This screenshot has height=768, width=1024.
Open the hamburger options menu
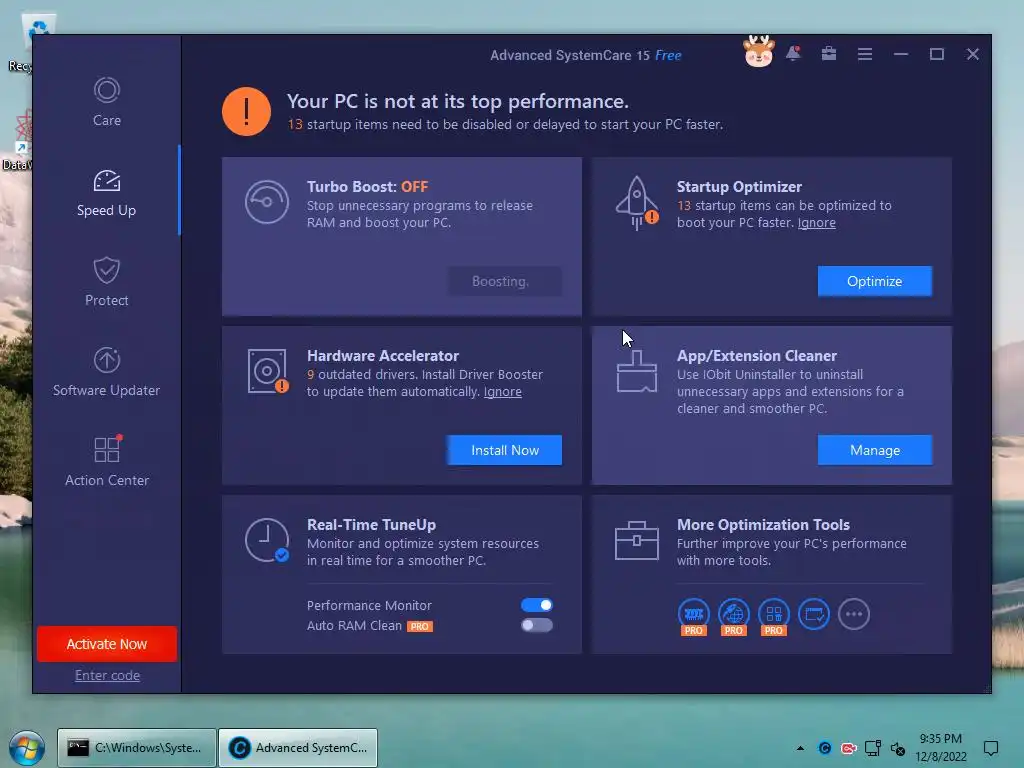tap(865, 54)
